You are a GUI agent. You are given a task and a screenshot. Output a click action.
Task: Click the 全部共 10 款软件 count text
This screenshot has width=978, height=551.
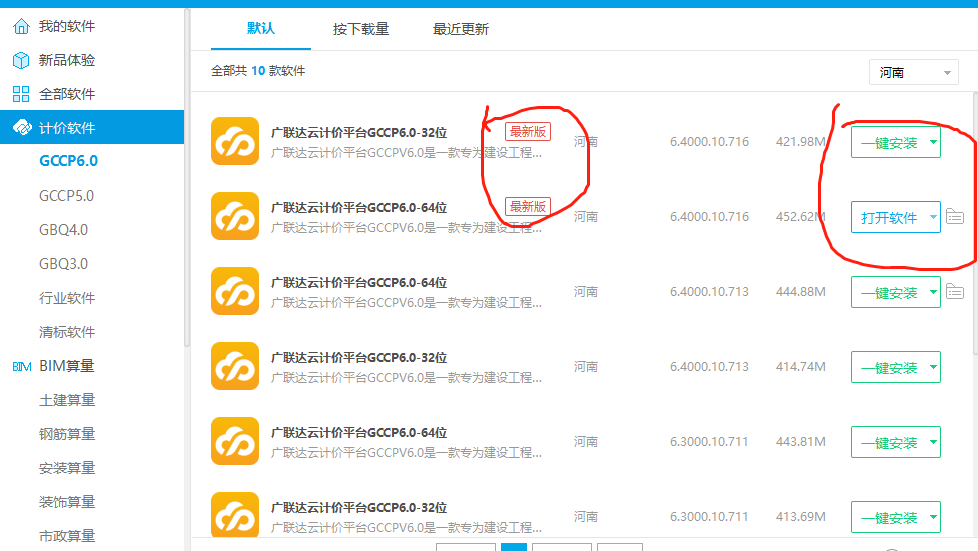258,71
